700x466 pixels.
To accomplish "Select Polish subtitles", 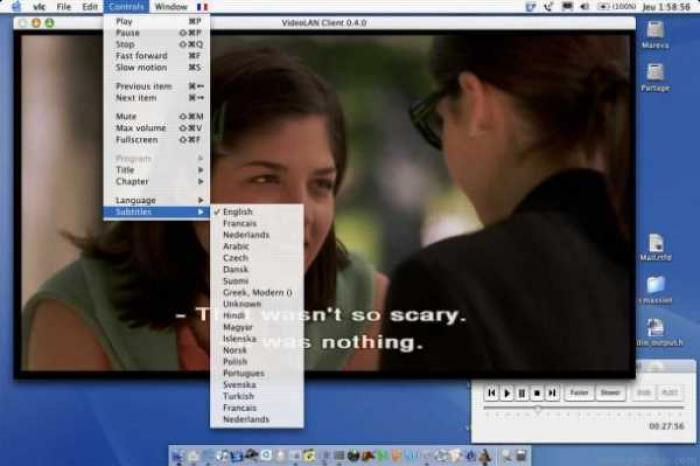I will pos(257,362).
